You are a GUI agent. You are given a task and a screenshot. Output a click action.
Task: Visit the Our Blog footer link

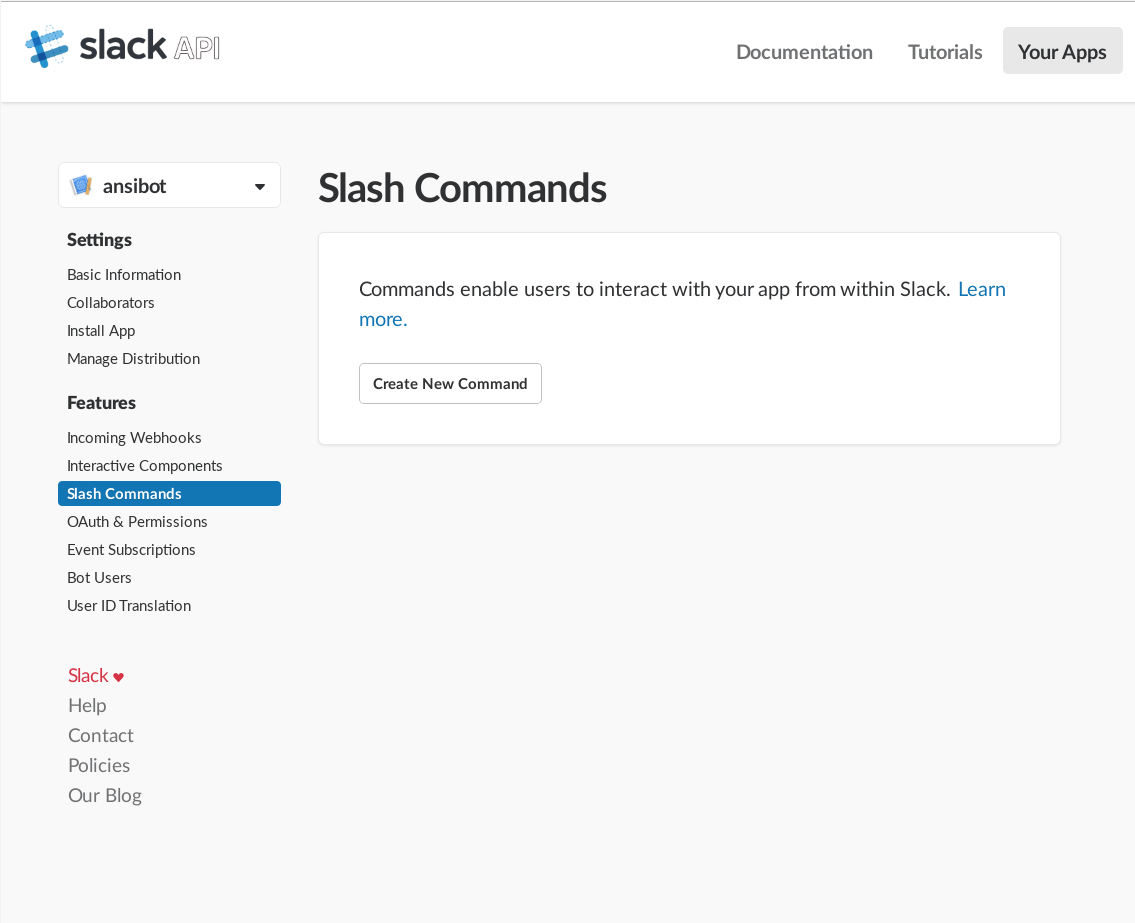point(105,796)
